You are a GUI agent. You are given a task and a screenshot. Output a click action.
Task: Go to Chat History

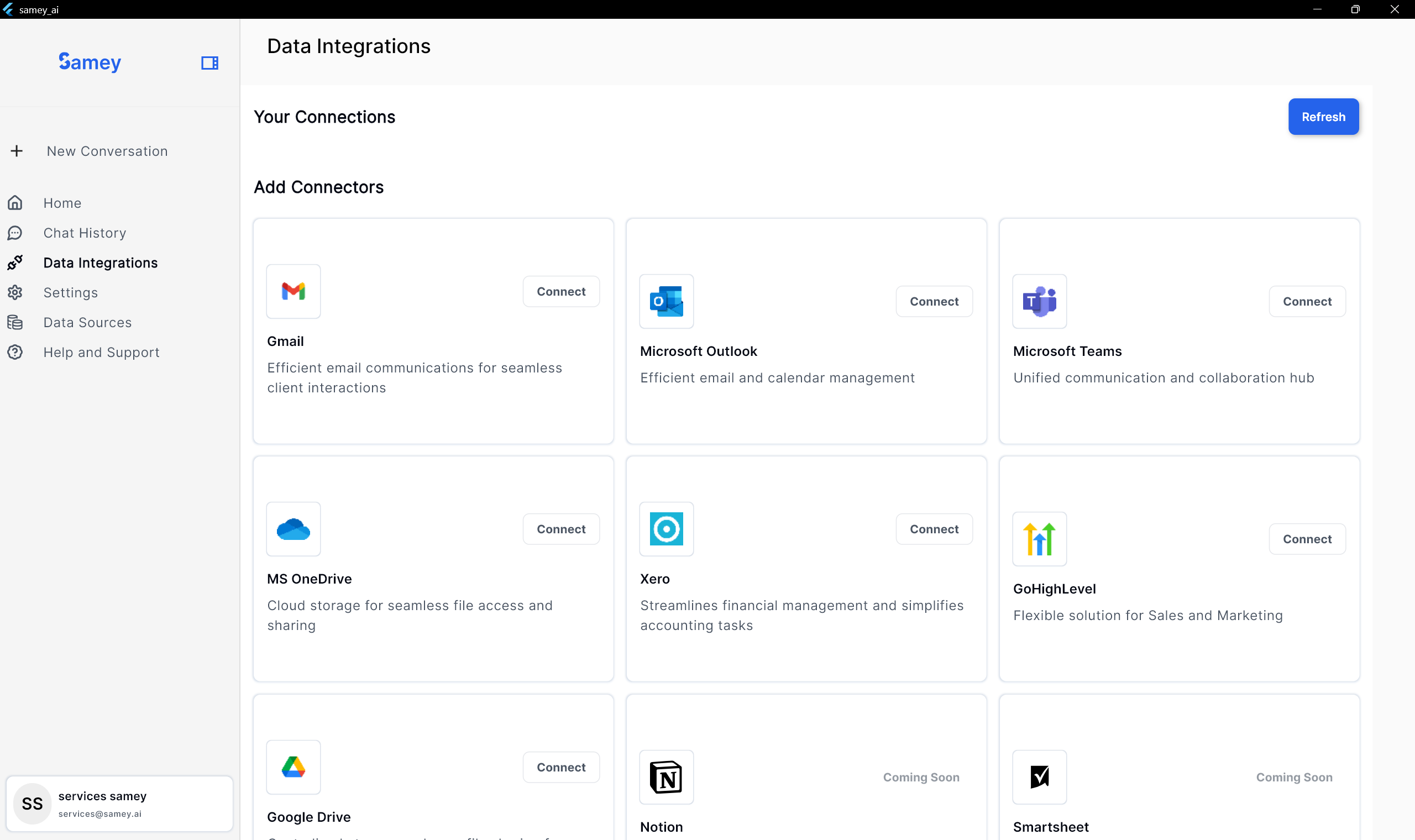[x=85, y=233]
